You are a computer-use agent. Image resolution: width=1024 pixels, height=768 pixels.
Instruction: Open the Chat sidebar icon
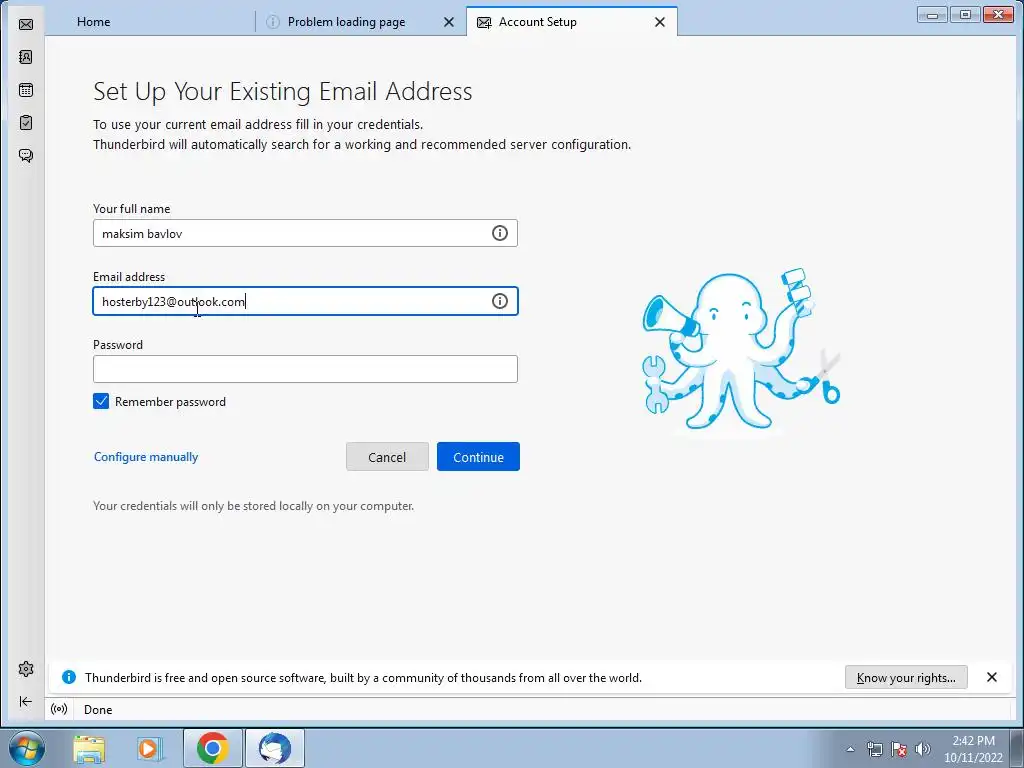point(26,155)
